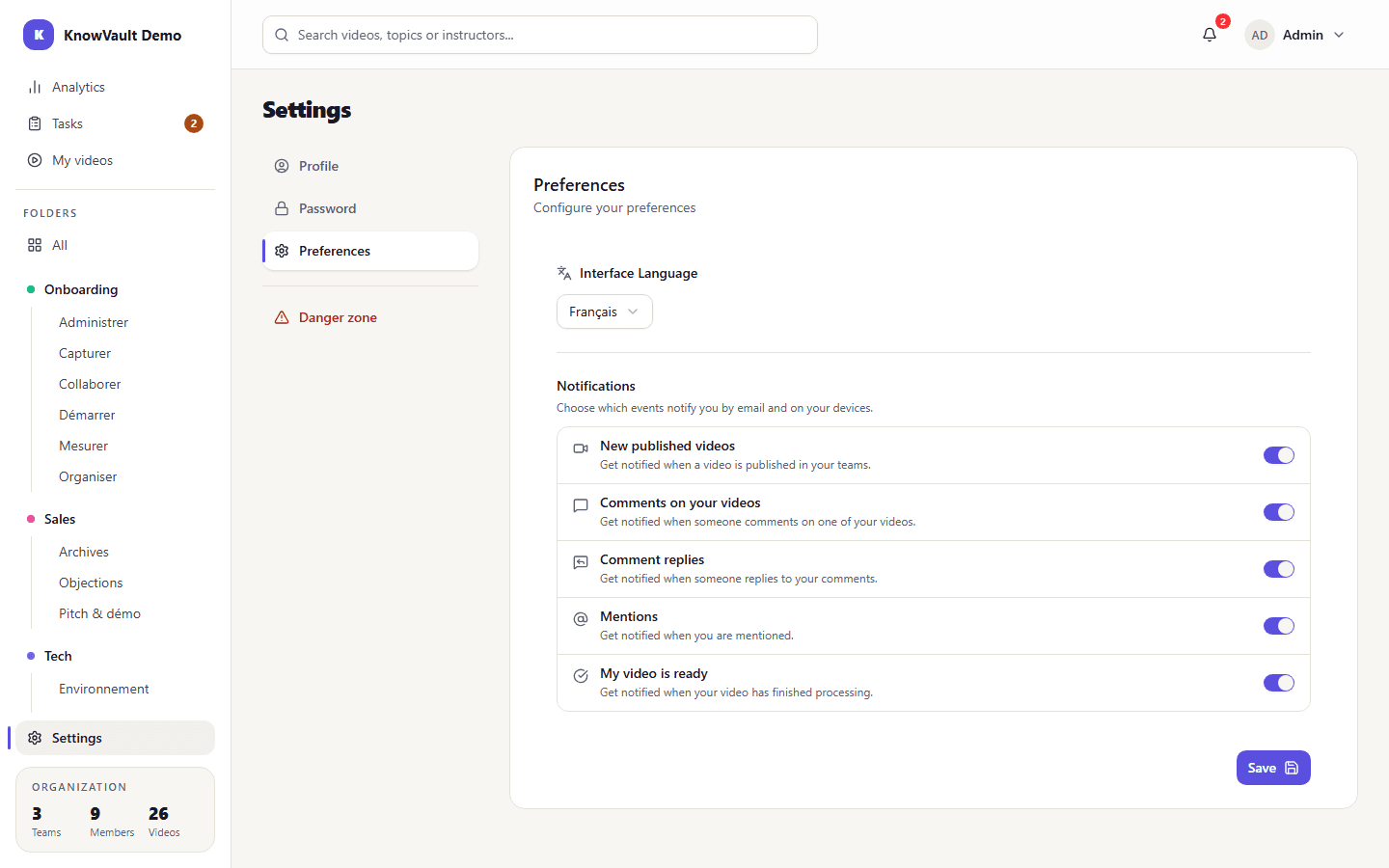This screenshot has width=1389, height=868.
Task: Click the 9 Members organization stat
Action: 112,822
